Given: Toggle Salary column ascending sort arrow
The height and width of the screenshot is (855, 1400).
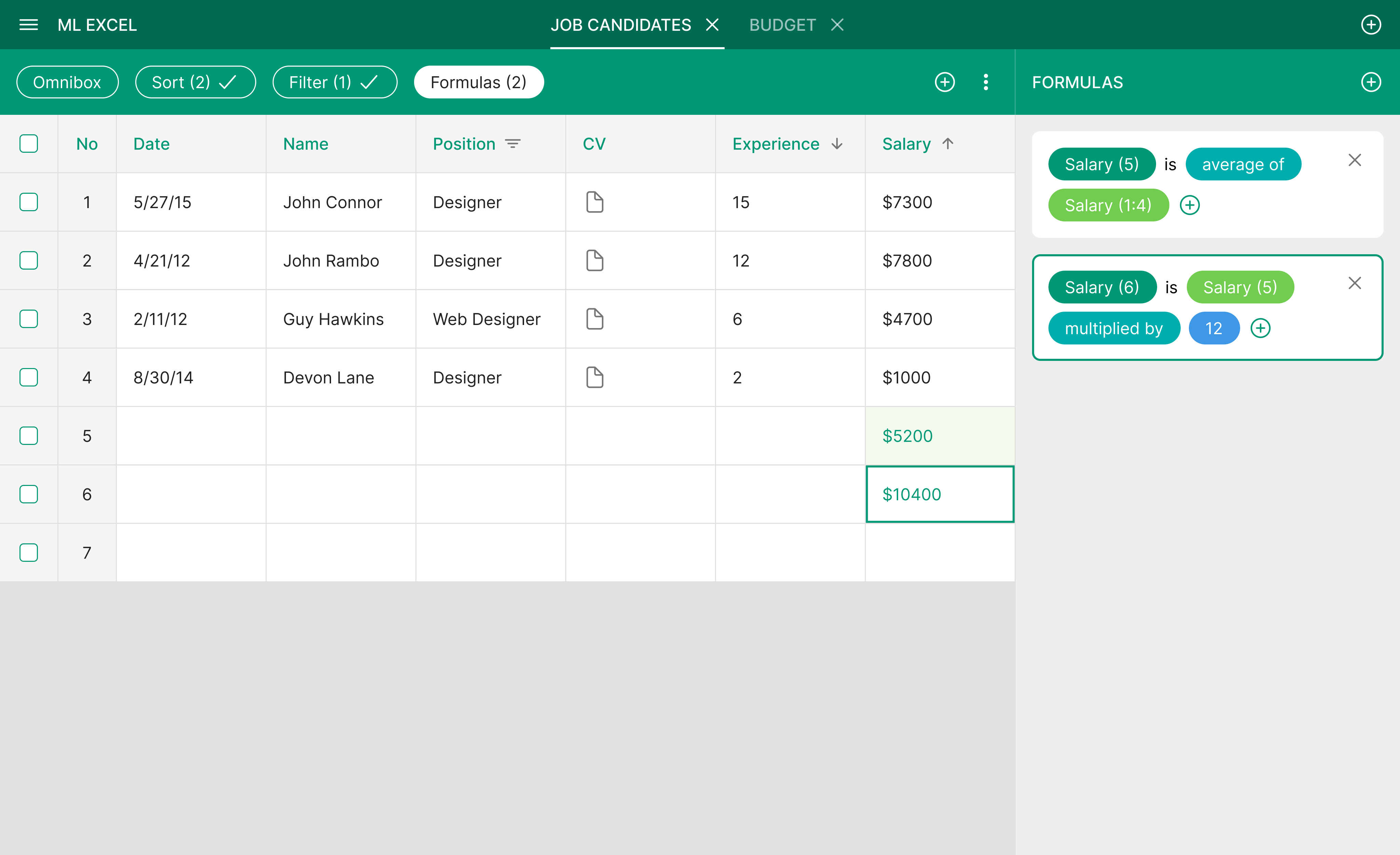Looking at the screenshot, I should [948, 144].
